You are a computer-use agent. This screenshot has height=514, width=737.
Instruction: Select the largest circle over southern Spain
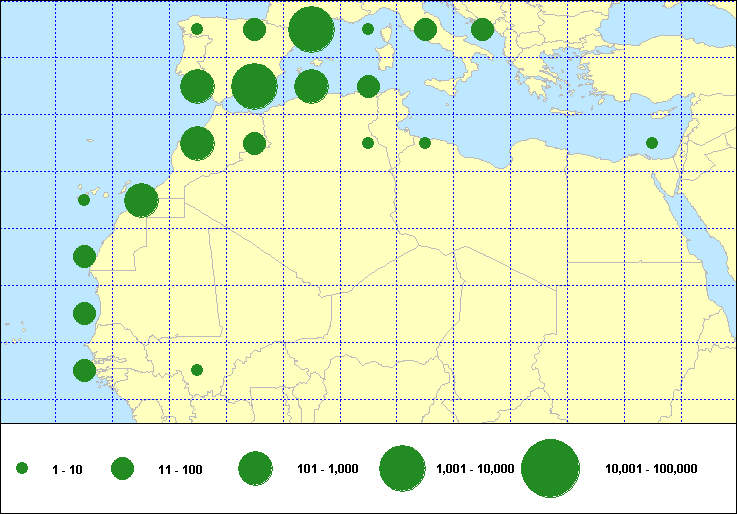tap(254, 86)
